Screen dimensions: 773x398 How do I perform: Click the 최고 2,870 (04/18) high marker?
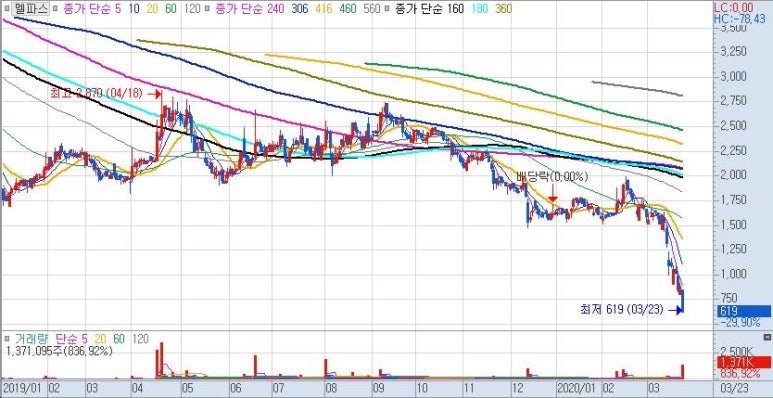pyautogui.click(x=105, y=93)
